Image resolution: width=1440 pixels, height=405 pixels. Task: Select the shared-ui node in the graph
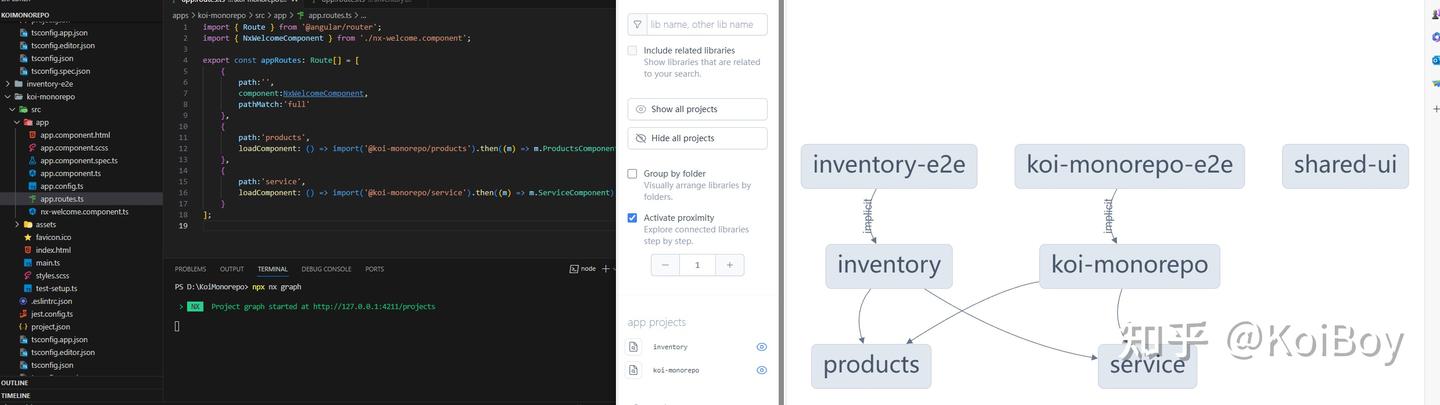[1345, 166]
